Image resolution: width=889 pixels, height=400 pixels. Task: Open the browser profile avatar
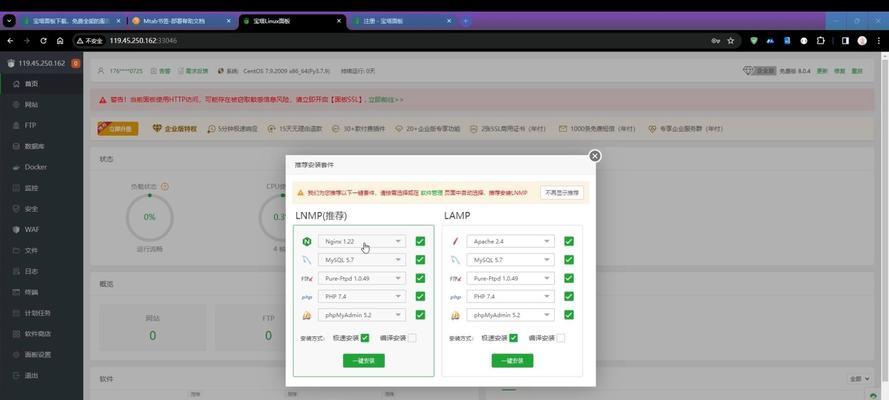click(x=862, y=41)
